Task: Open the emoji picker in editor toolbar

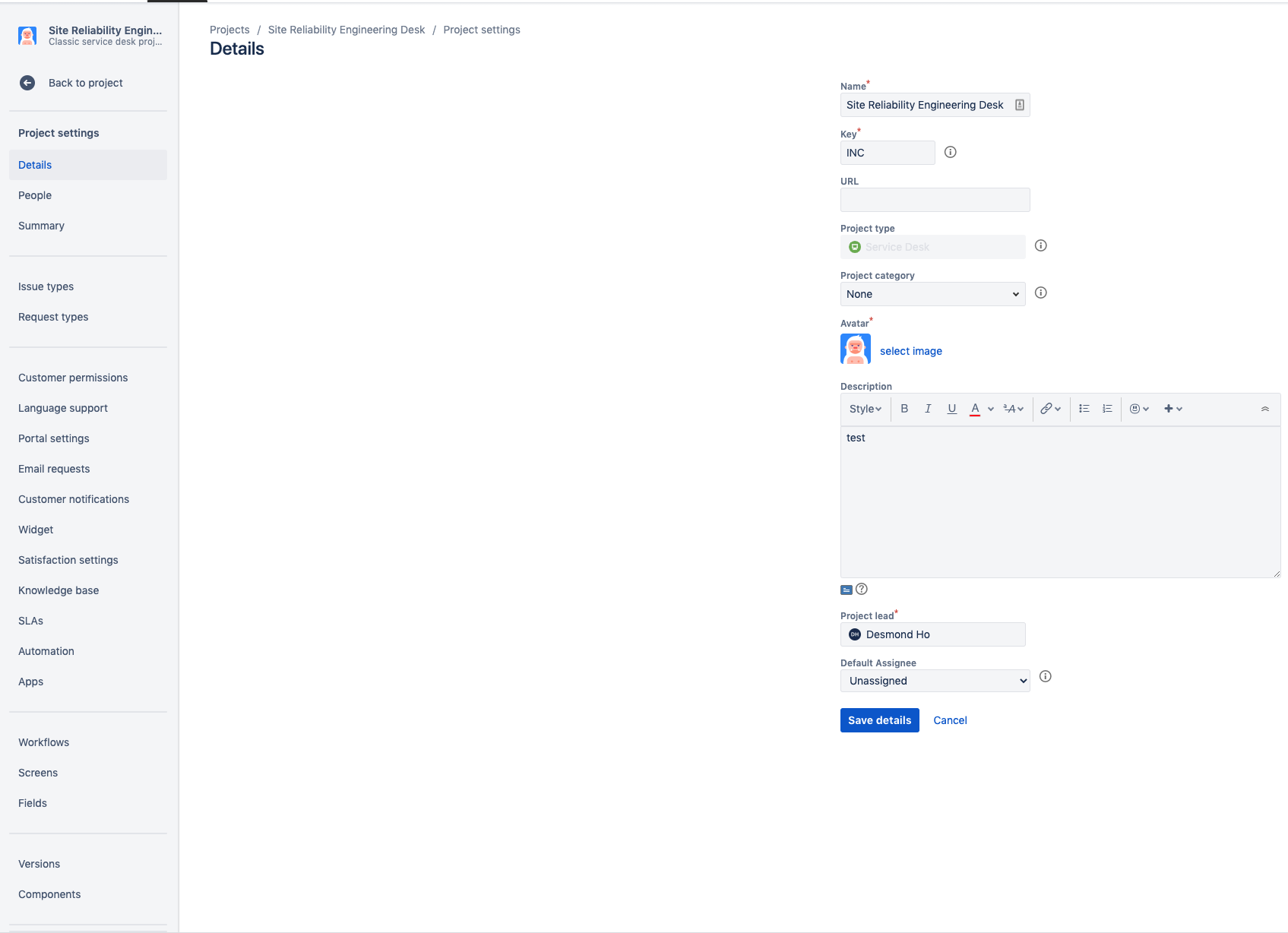Action: [1135, 409]
